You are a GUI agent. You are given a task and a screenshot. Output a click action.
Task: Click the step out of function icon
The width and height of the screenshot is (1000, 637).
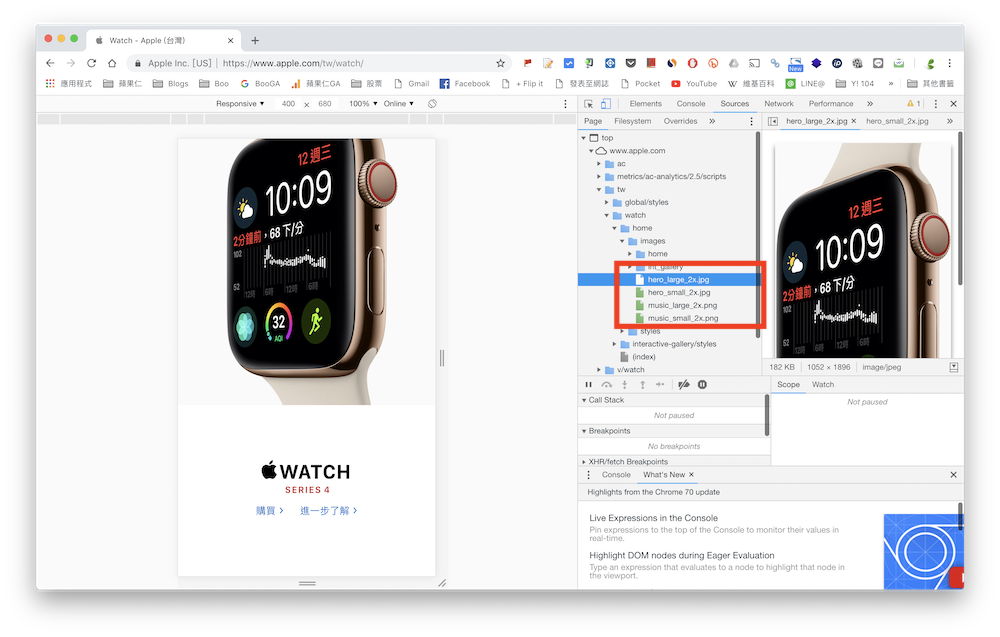(x=642, y=384)
